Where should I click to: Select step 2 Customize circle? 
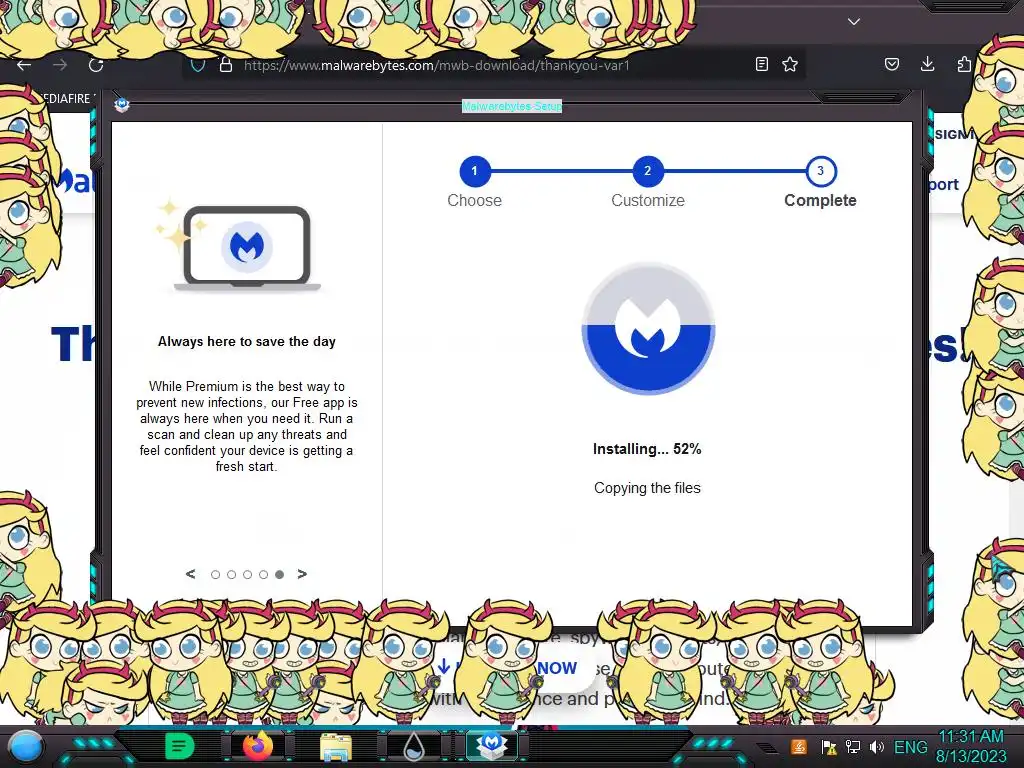pos(648,171)
